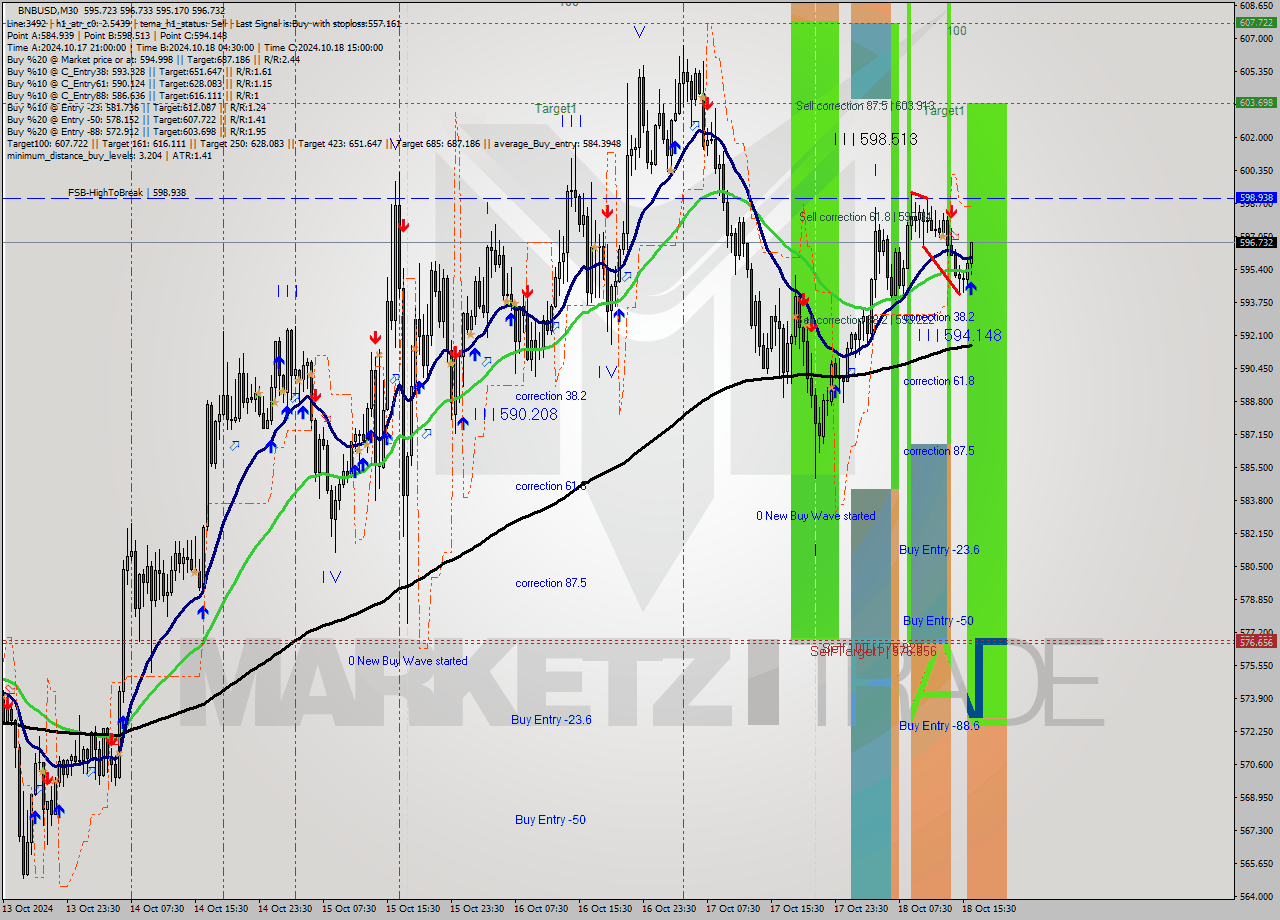The width and height of the screenshot is (1280, 920).
Task: Click the 564.000 price axis label
Action: point(1255,896)
